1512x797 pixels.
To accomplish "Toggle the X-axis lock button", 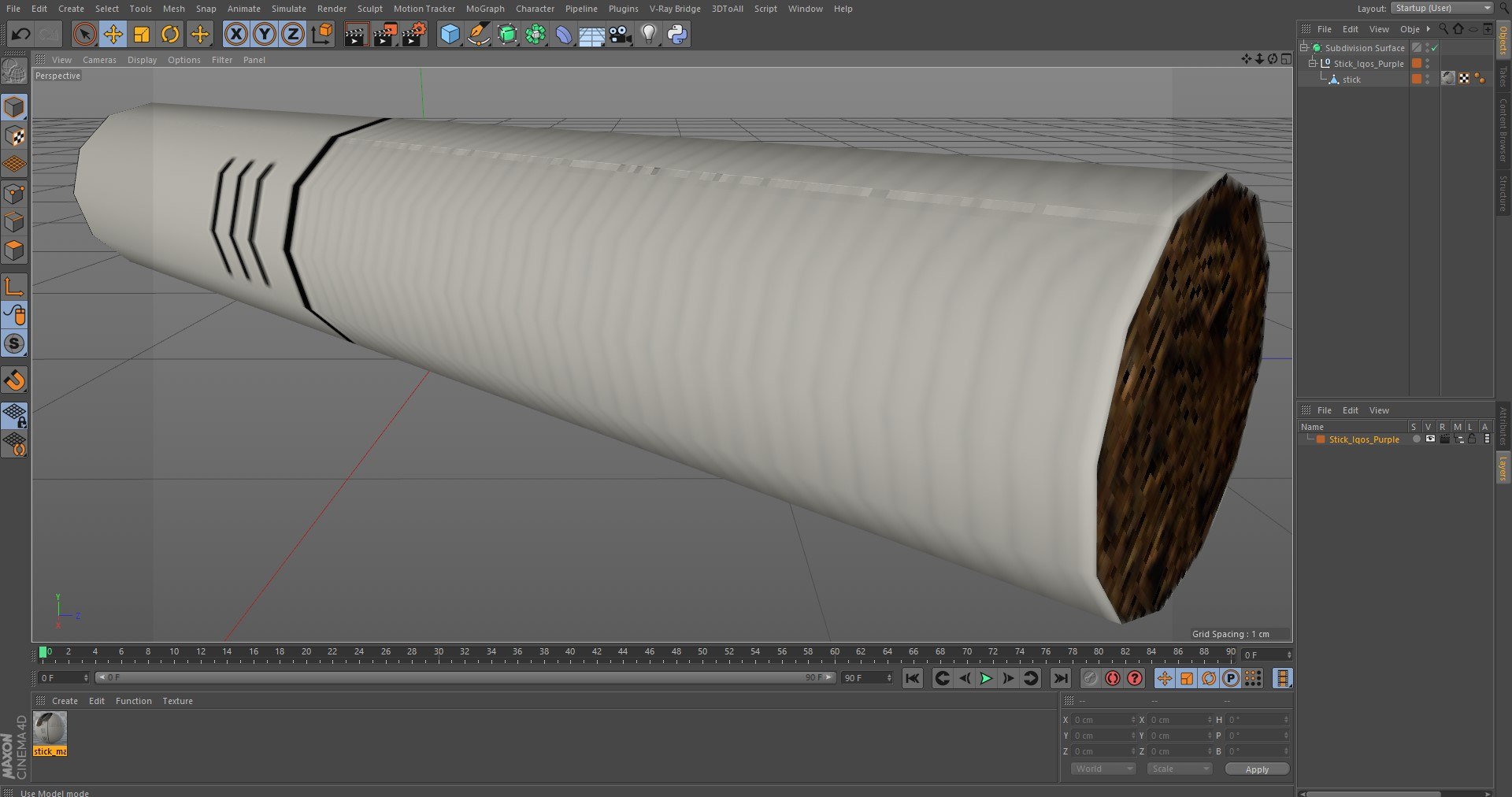I will (x=235, y=34).
